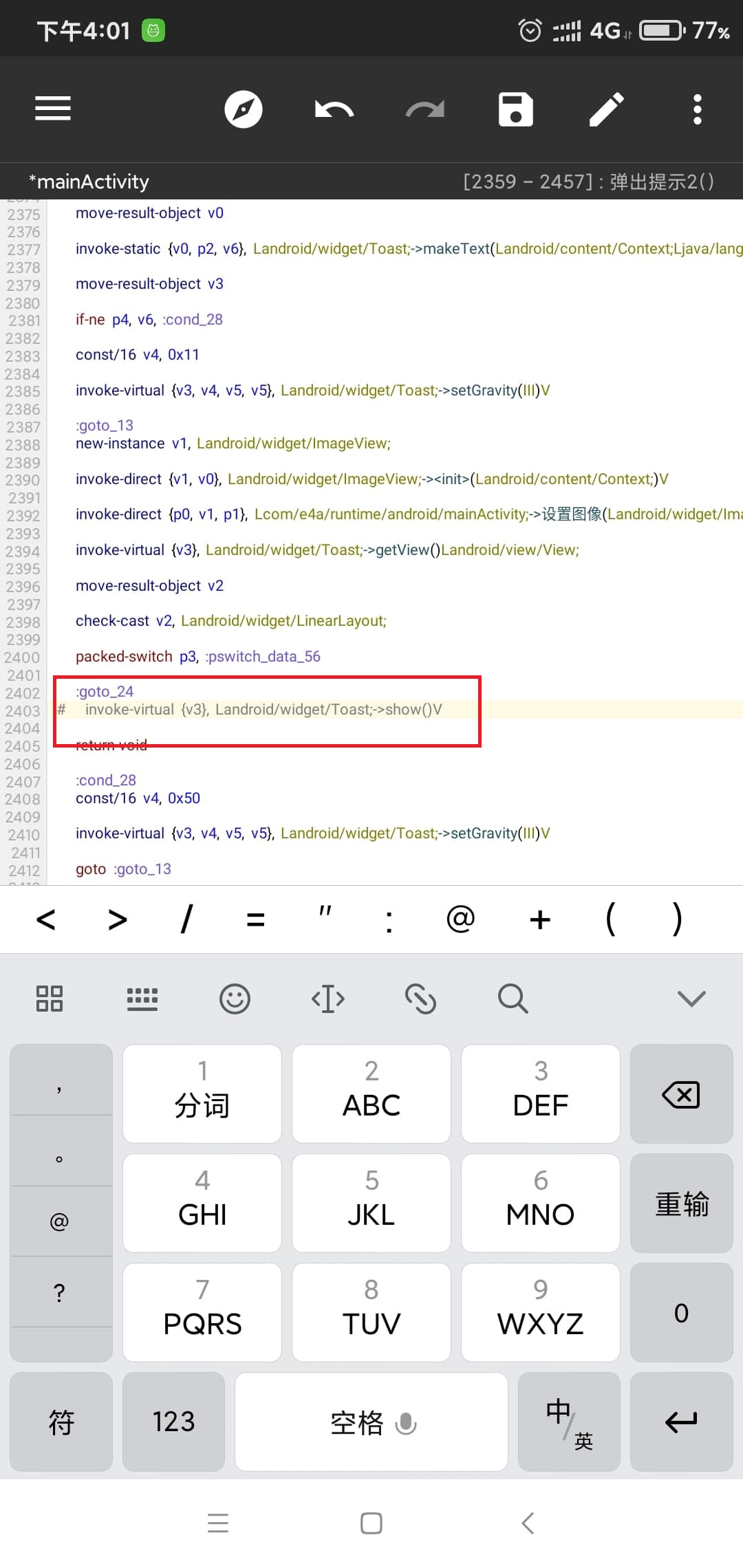Tap keyboard search icon
The height and width of the screenshot is (1568, 743).
[513, 999]
